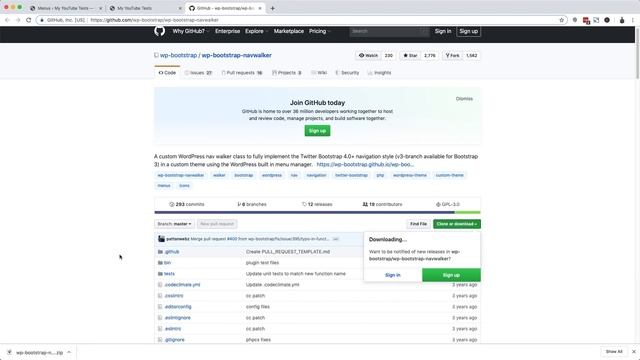Screen dimensions: 640x360
Task: Click Sign up in the Downloading popup
Action: coord(451,275)
